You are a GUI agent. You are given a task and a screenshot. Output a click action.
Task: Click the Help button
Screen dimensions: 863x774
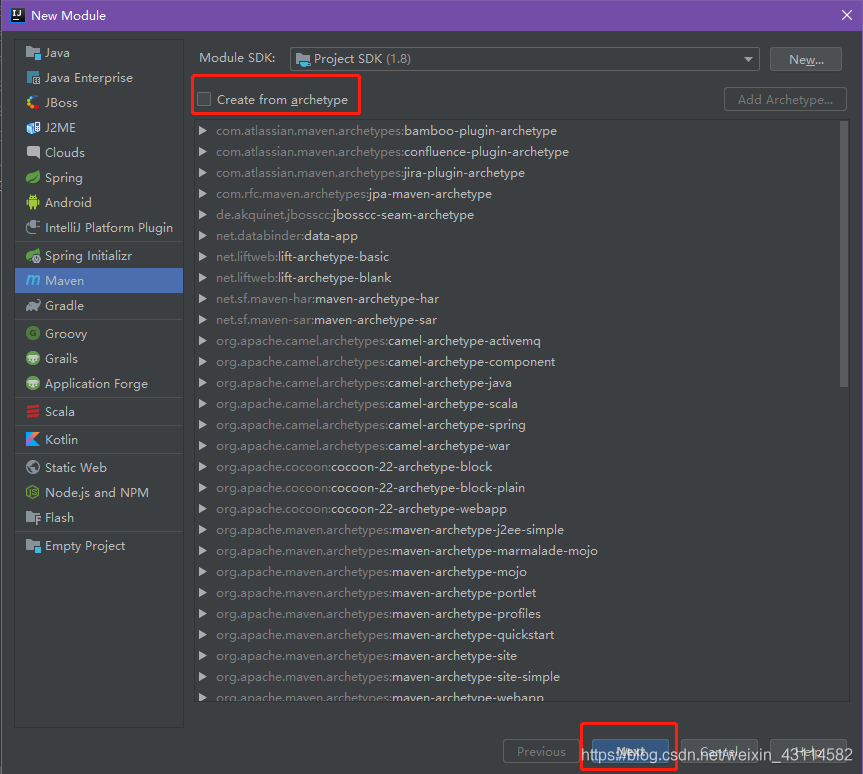pos(808,751)
